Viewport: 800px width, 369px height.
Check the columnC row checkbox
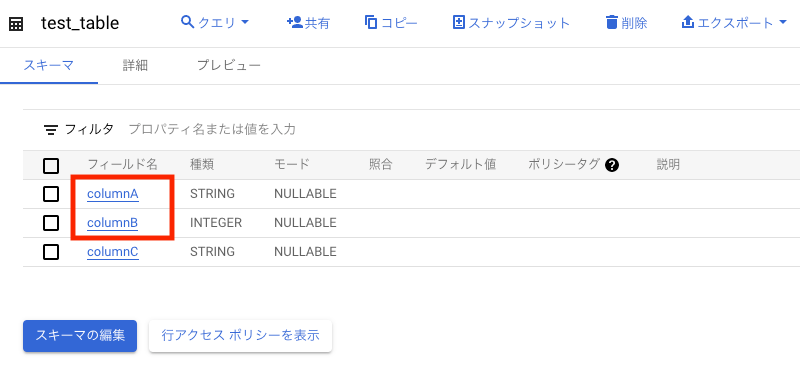pyautogui.click(x=51, y=252)
